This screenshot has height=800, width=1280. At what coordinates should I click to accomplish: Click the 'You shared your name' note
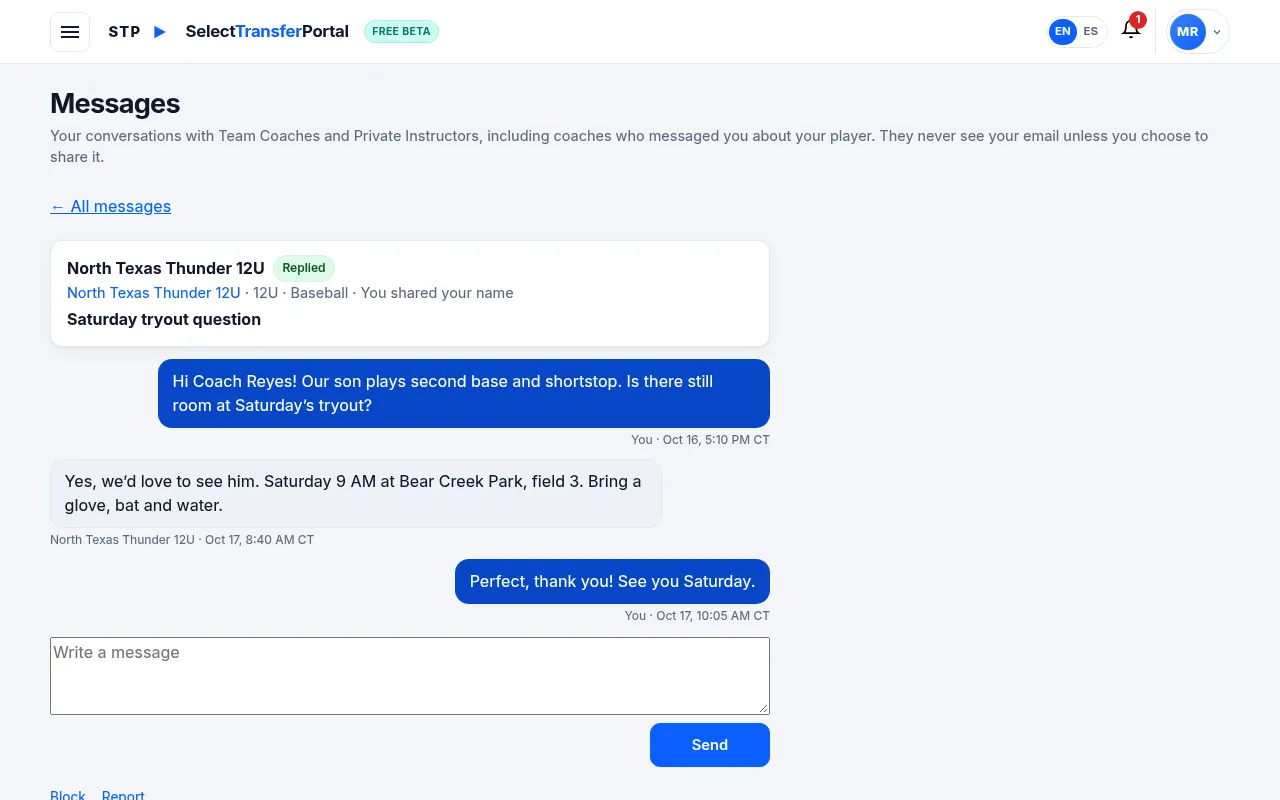click(437, 293)
